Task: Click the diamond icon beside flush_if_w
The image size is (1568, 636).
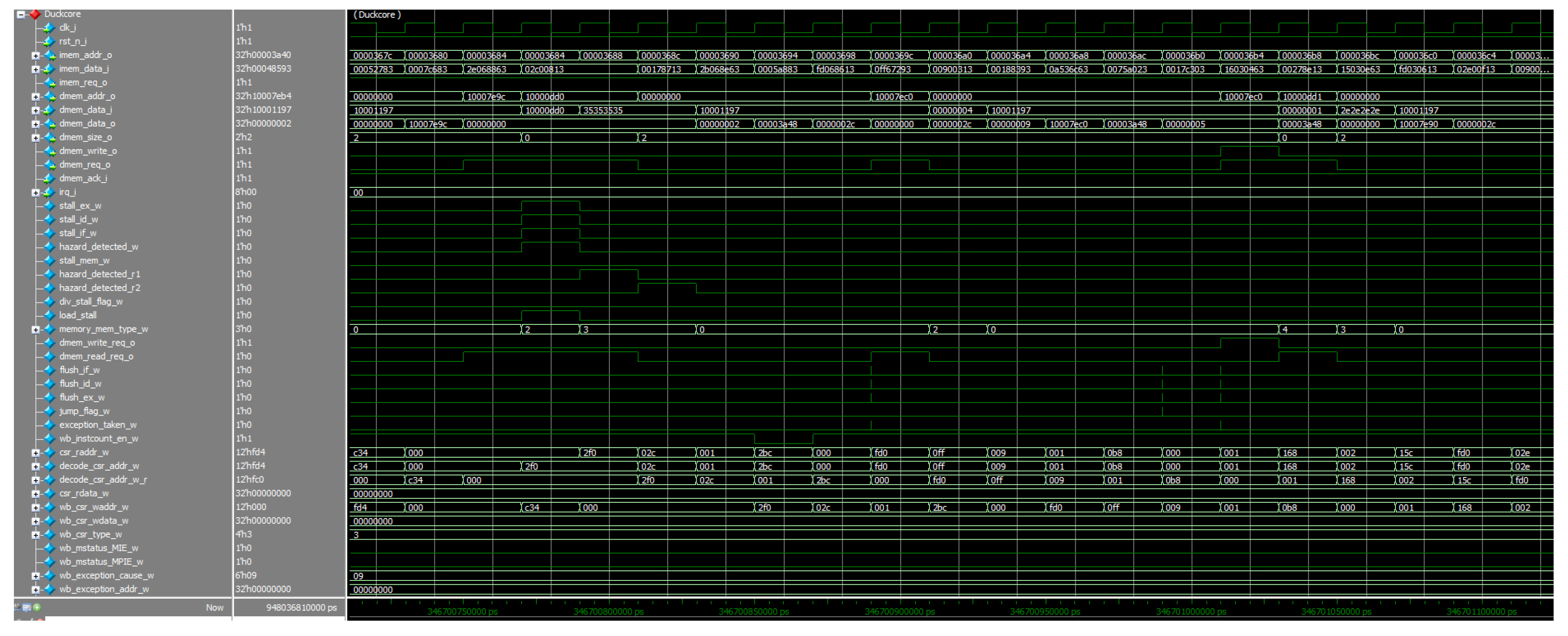Action: point(49,370)
